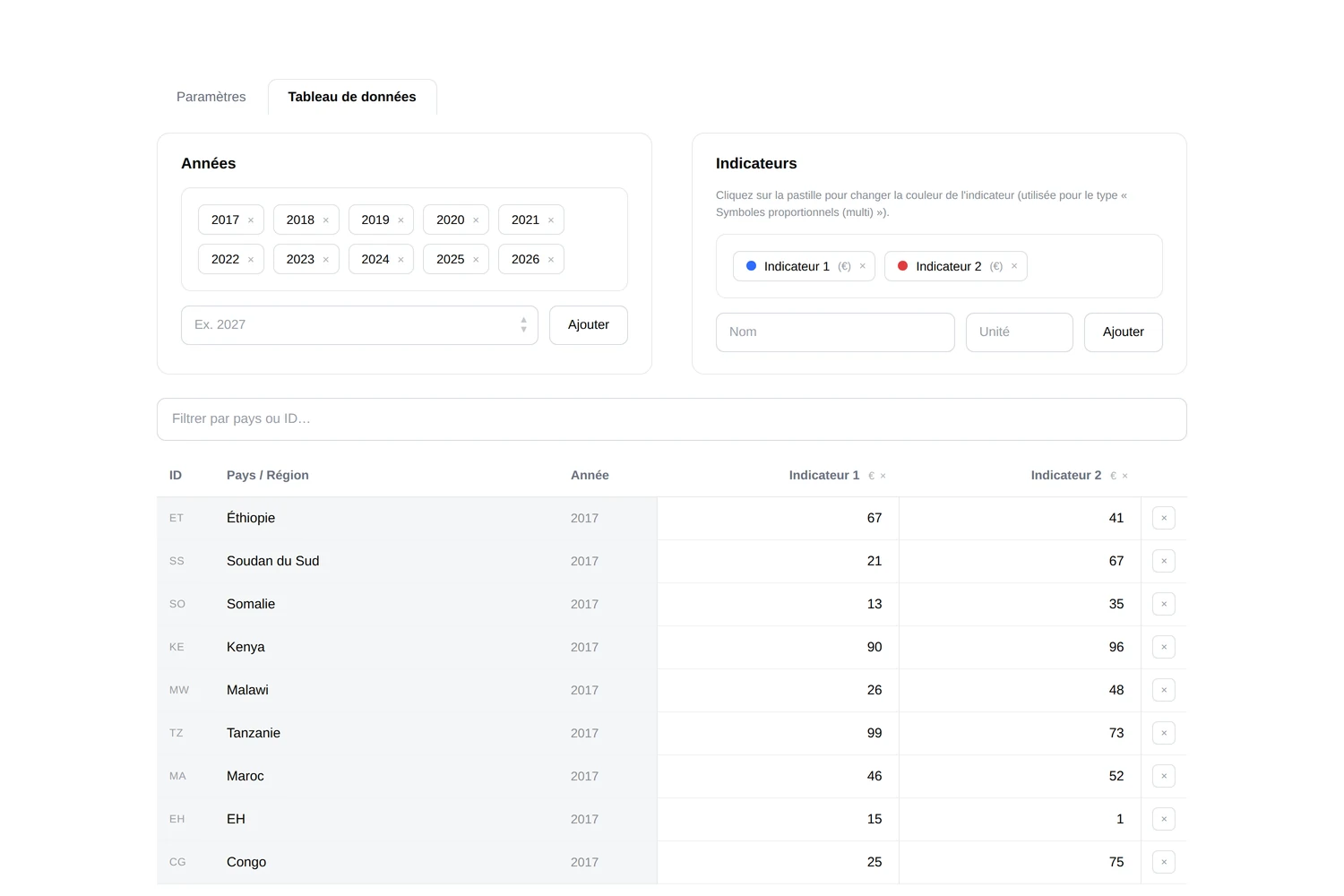Image resolution: width=1344 pixels, height=896 pixels.
Task: Delete the EH row
Action: (x=1164, y=819)
